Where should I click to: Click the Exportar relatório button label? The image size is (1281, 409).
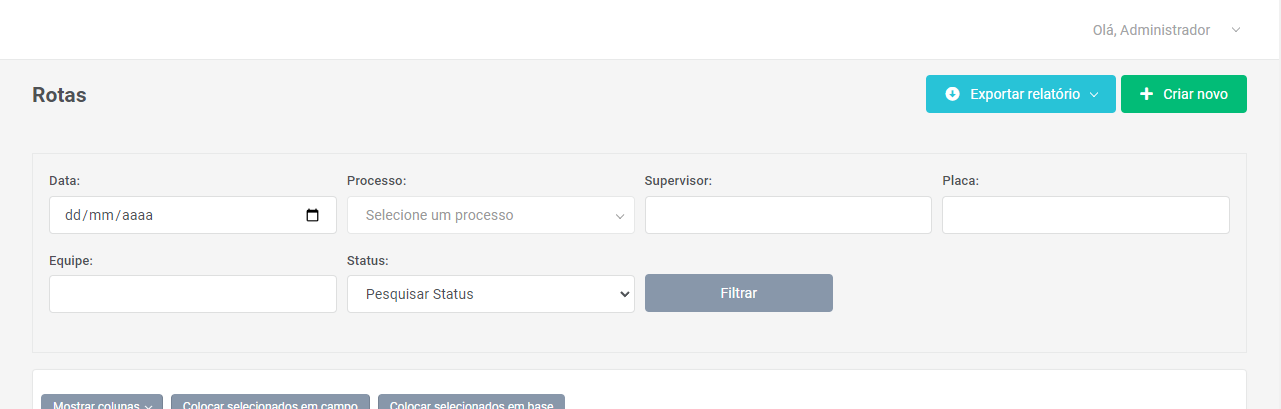tap(1024, 94)
